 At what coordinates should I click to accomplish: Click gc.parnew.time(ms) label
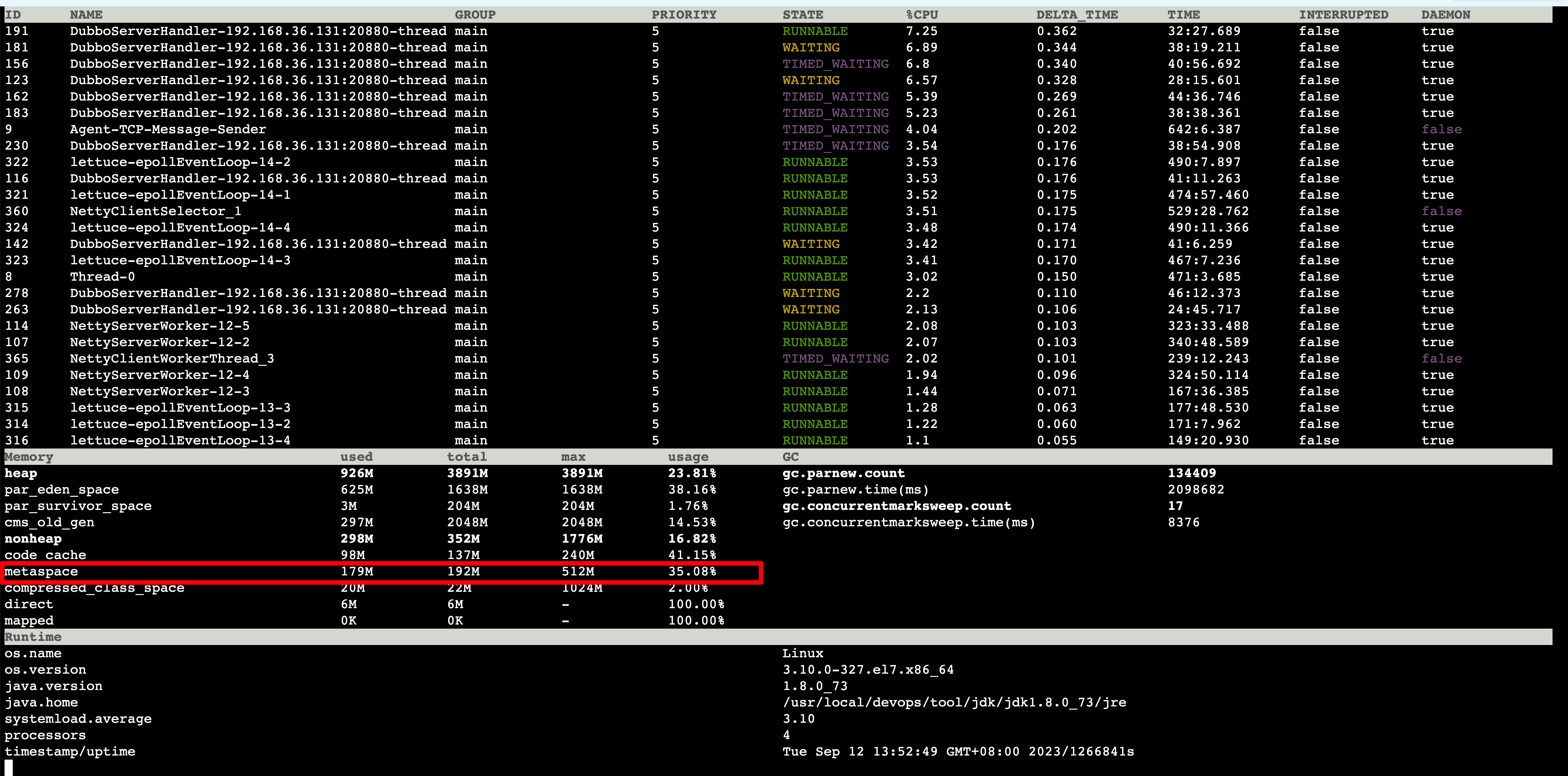click(x=856, y=490)
